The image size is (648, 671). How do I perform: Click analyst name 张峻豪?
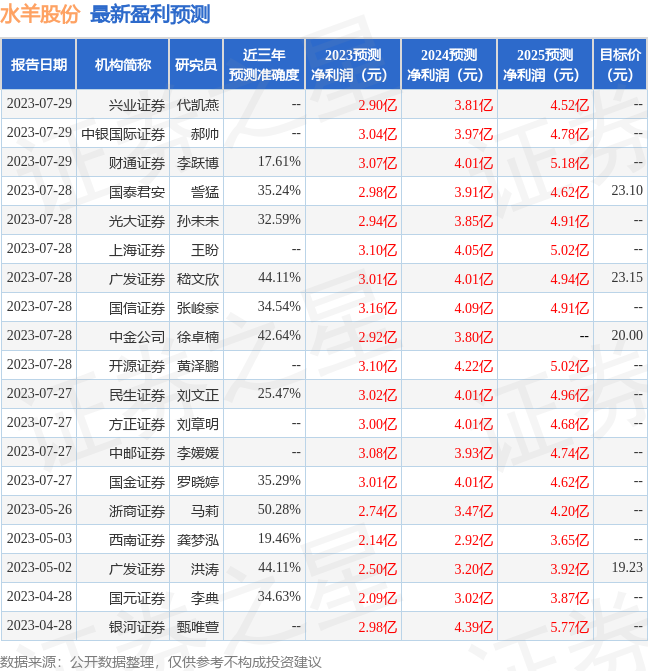[x=198, y=308]
